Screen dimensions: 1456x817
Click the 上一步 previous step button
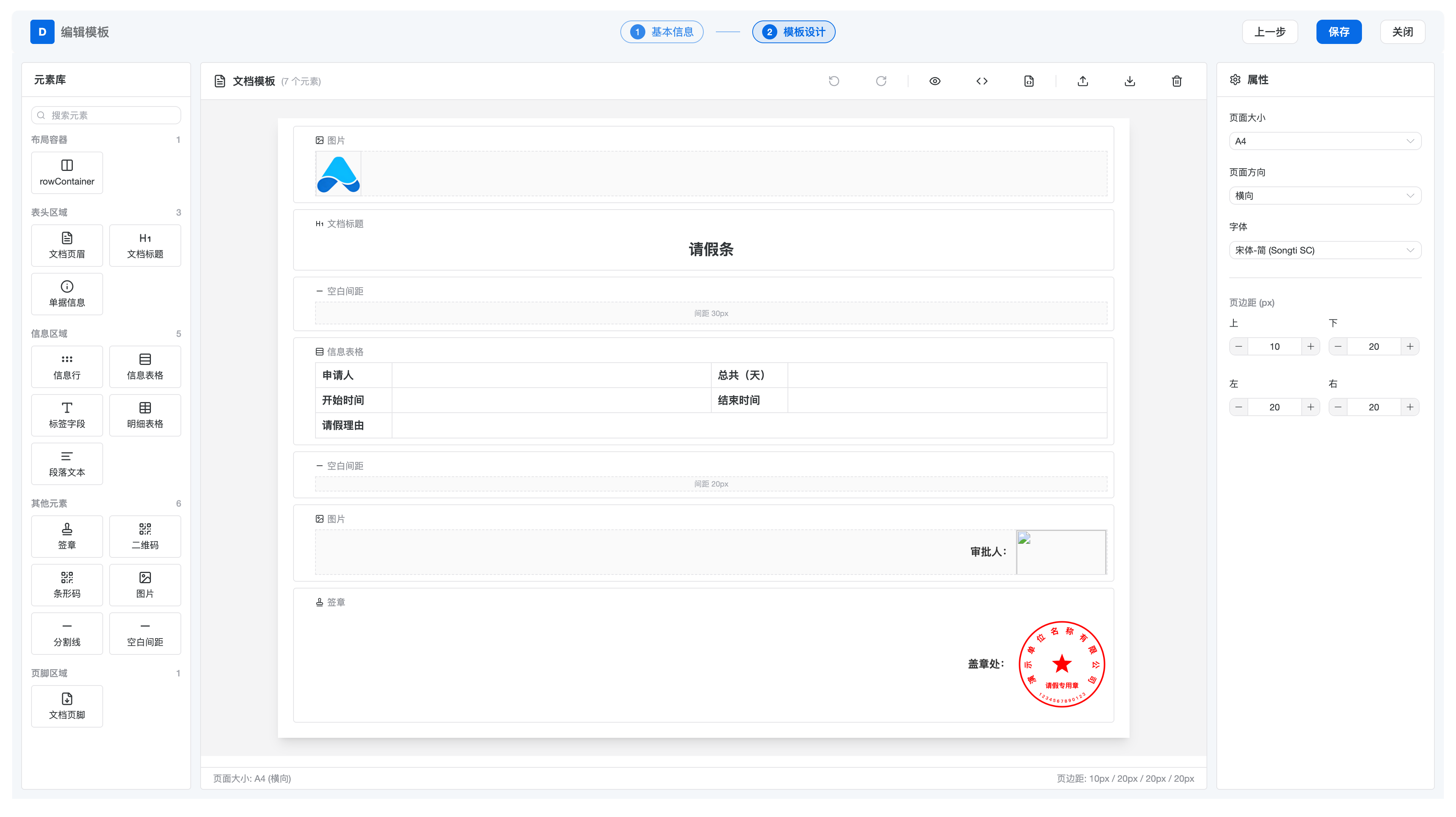(1269, 31)
